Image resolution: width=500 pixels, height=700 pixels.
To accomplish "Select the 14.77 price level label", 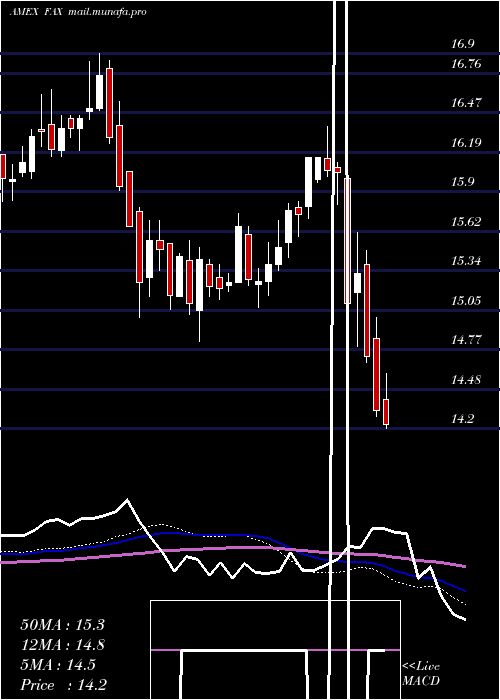I will (x=466, y=340).
